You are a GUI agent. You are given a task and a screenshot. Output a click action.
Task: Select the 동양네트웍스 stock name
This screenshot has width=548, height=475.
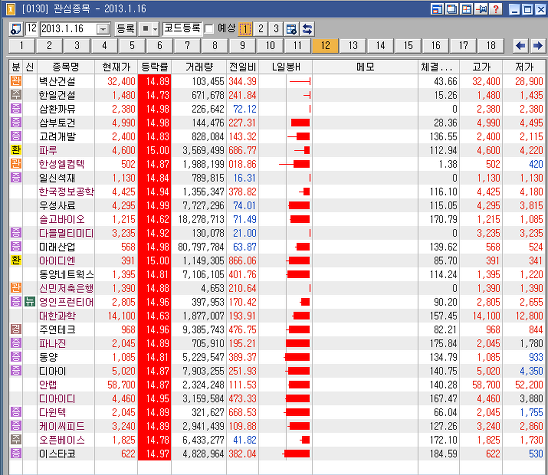(x=66, y=274)
